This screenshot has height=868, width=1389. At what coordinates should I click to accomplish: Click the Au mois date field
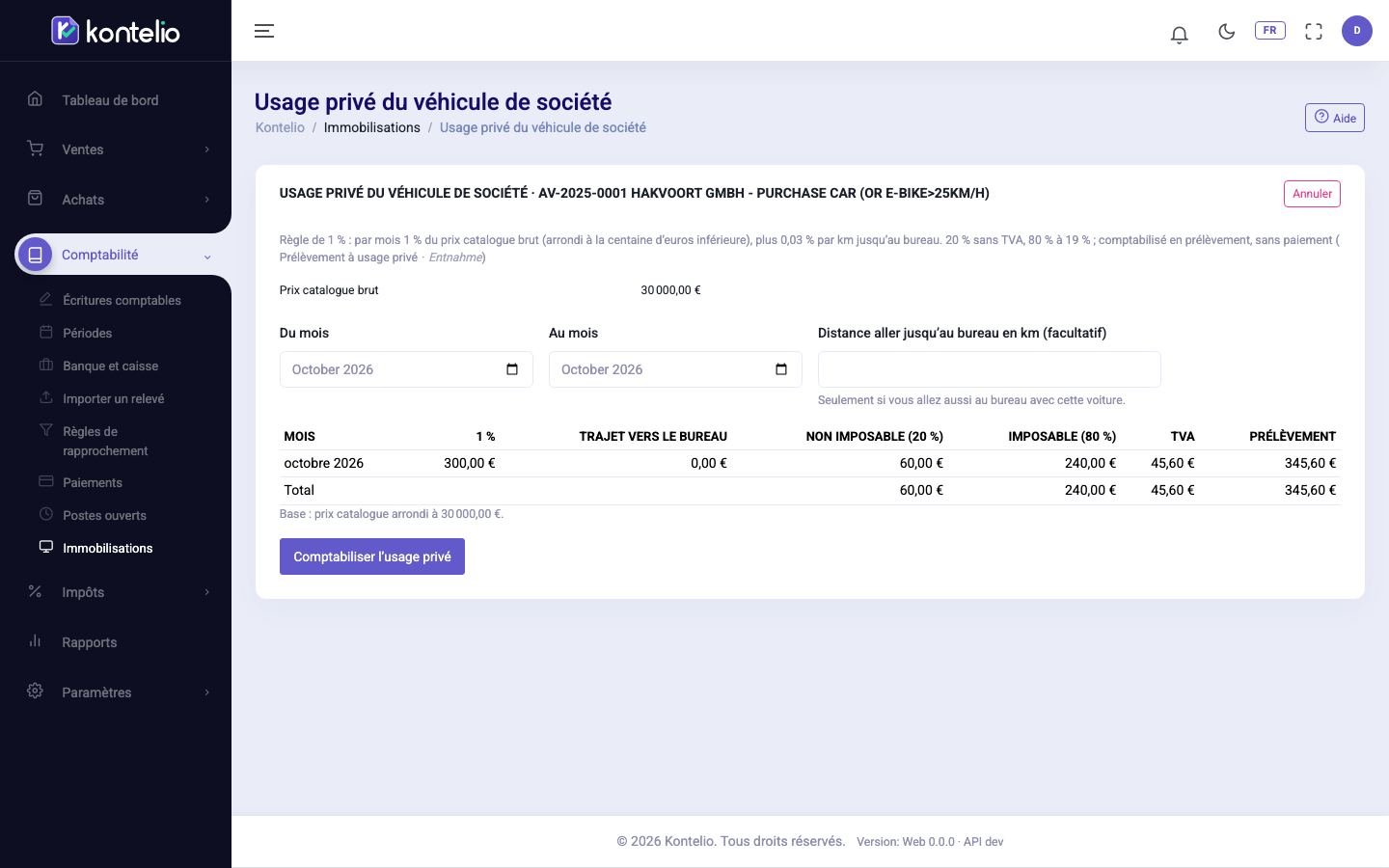[x=675, y=369]
